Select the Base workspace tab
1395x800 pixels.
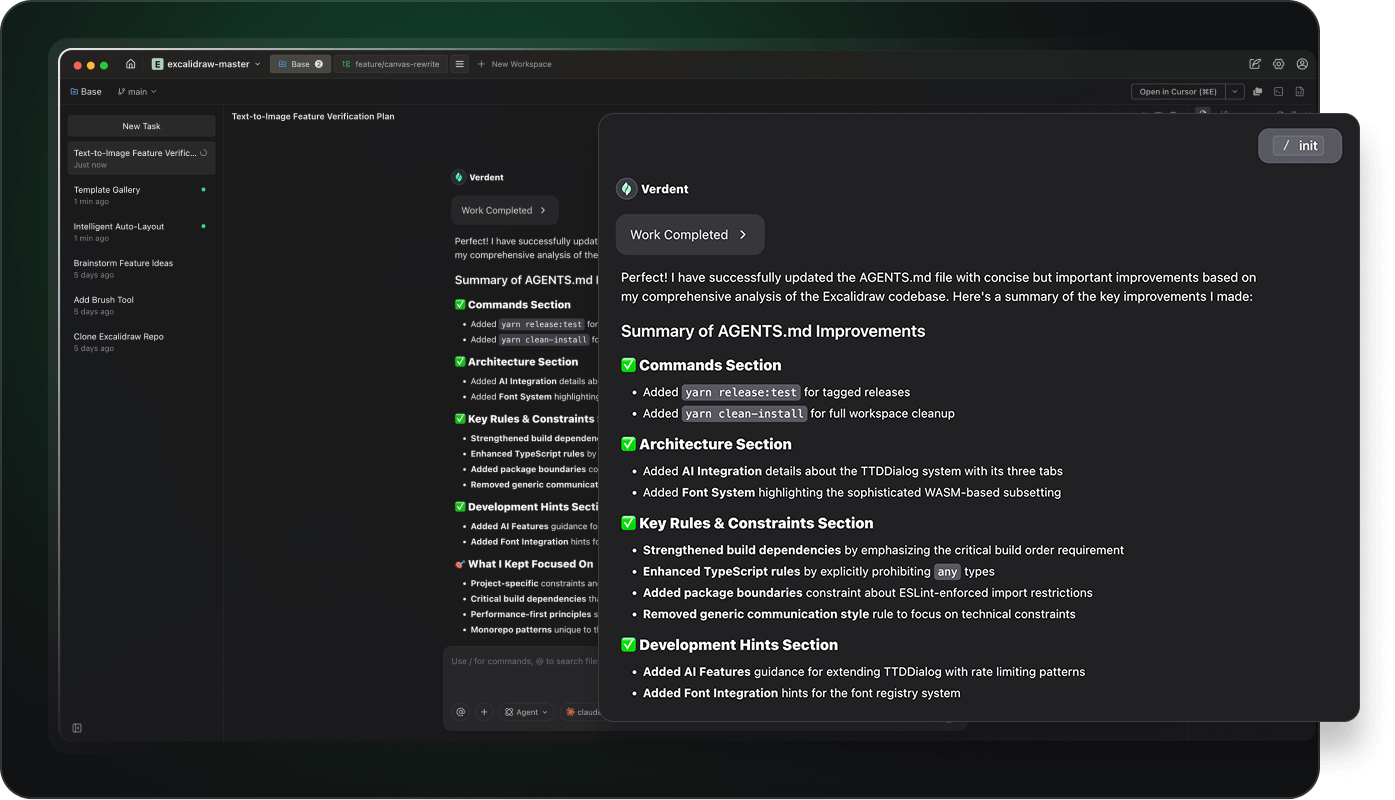300,63
